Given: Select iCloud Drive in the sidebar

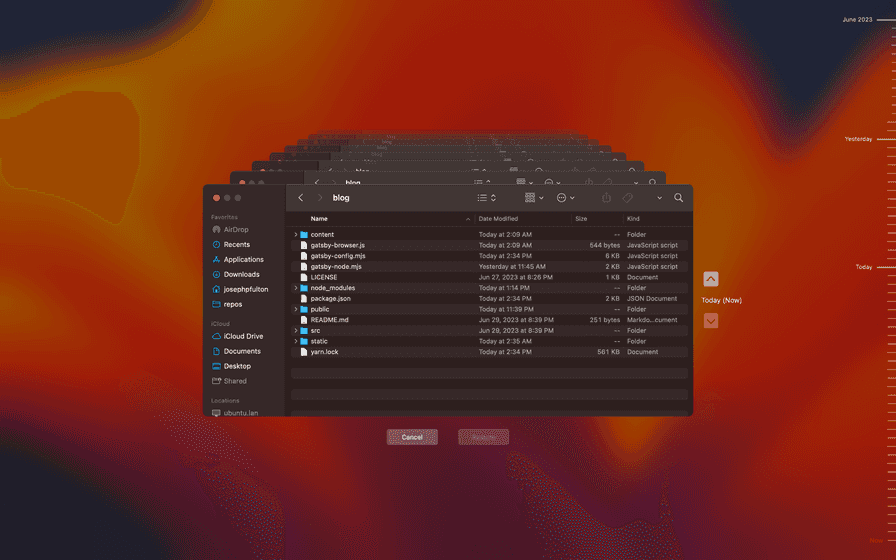Looking at the screenshot, I should click(x=243, y=336).
